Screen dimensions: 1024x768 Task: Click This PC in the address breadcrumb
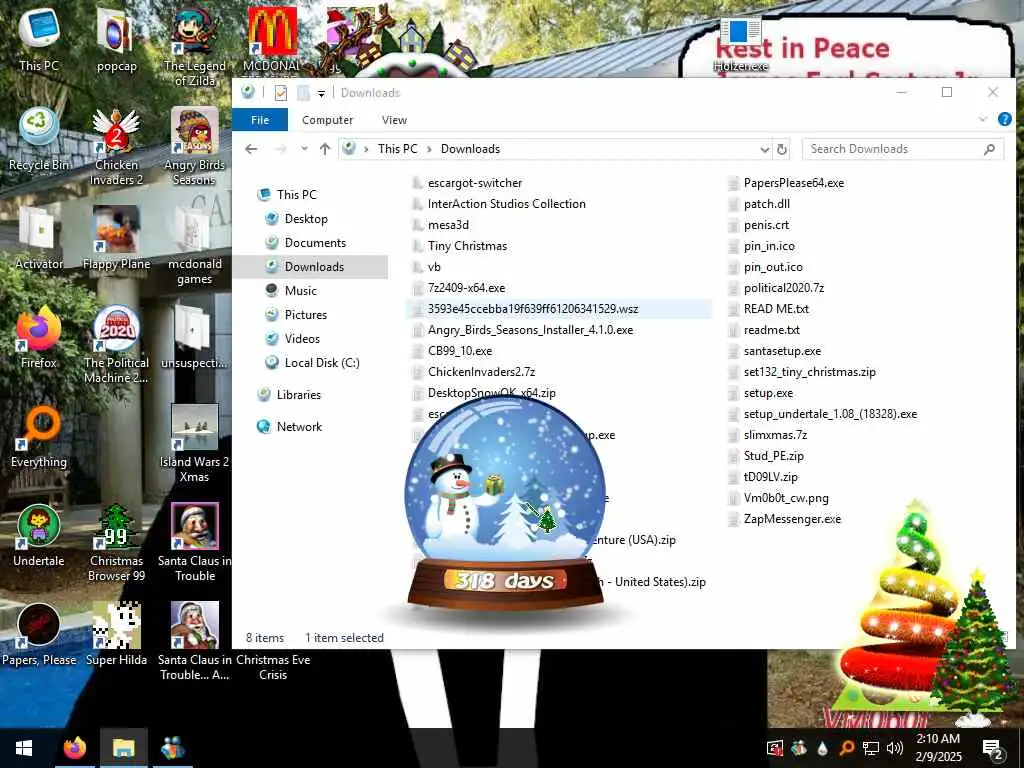click(398, 149)
